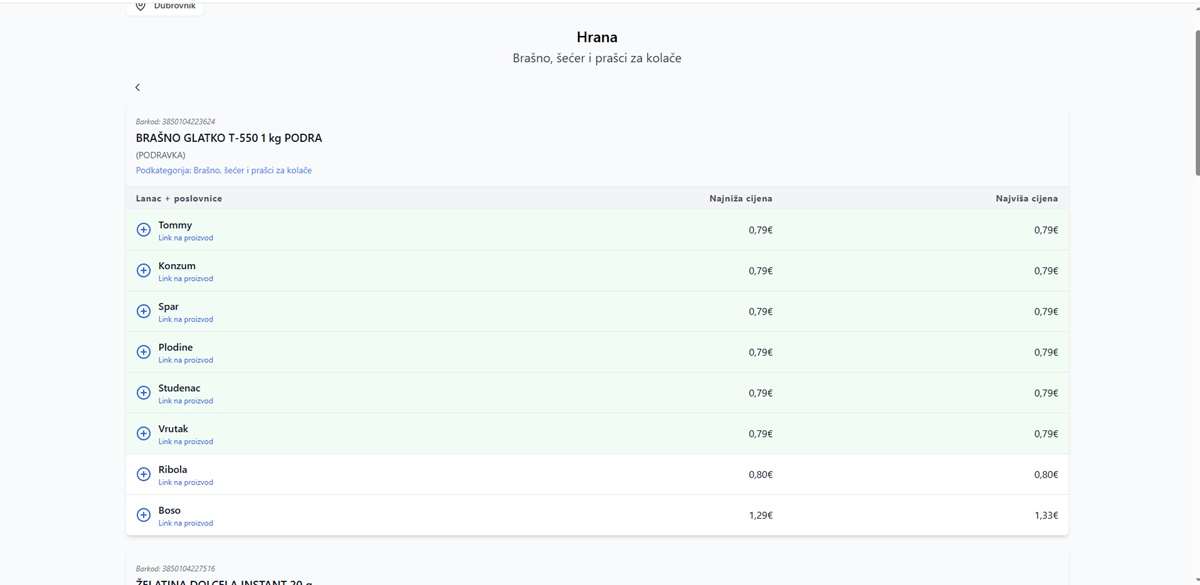This screenshot has width=1200, height=585.
Task: Click the Barkod: 3850104227516 text
Action: (x=175, y=567)
